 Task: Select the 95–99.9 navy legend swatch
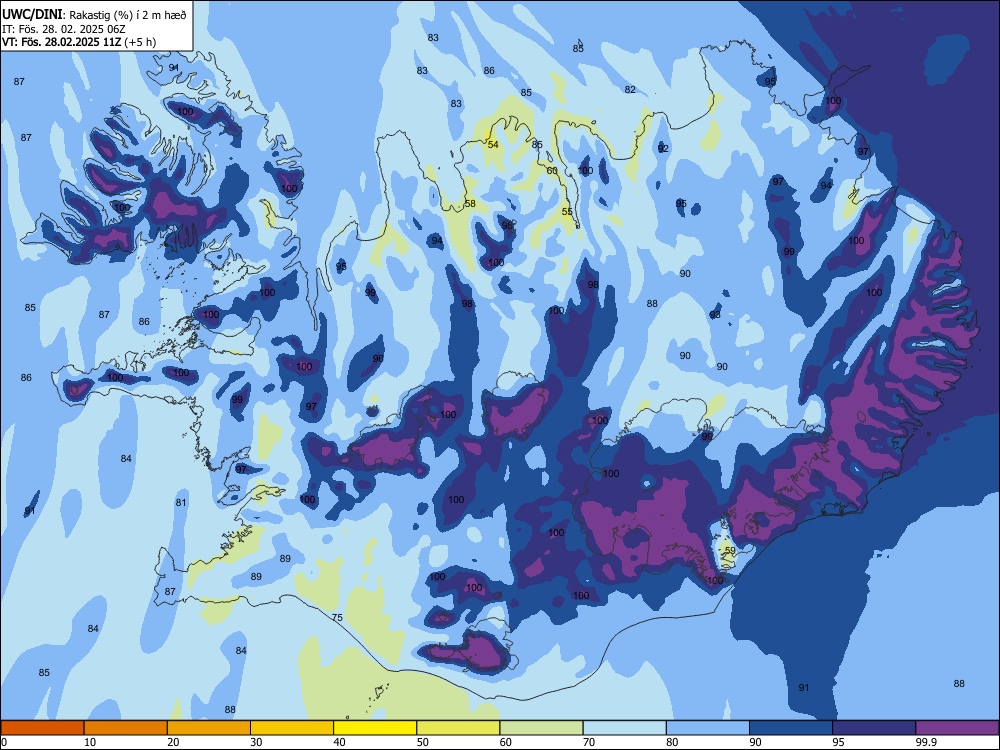tap(874, 728)
